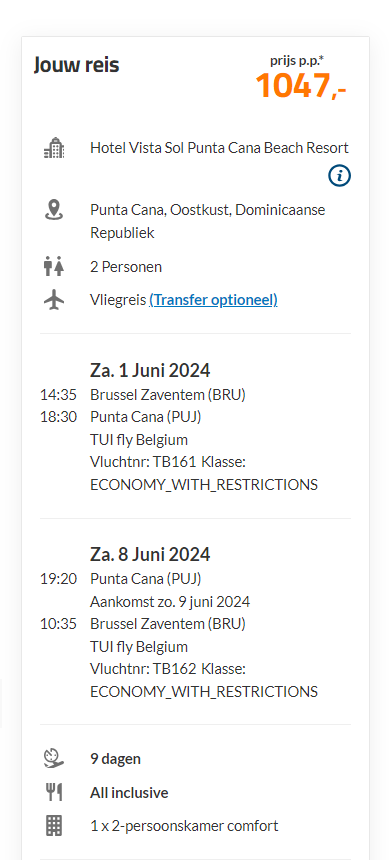Click the hotel building icon
The width and height of the screenshot is (389, 860).
tap(54, 149)
